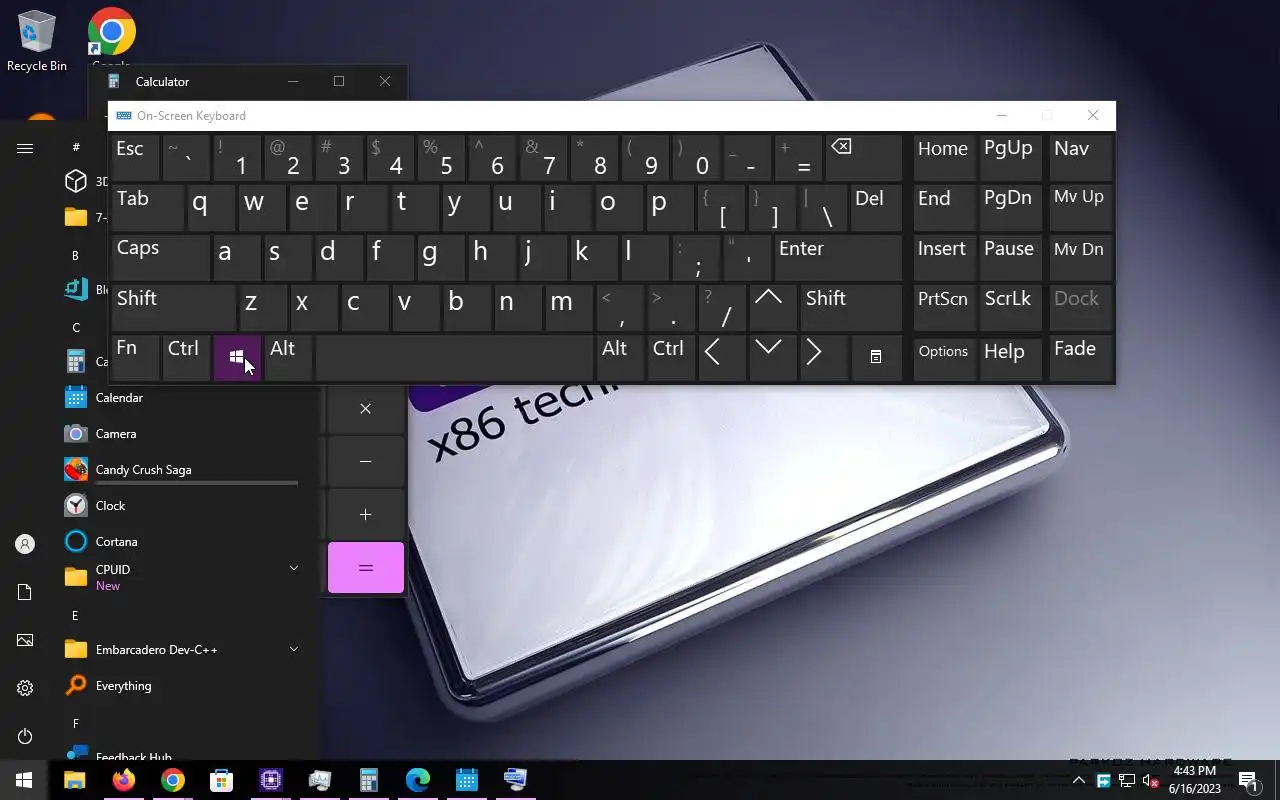Open Documents from Start menu sidebar
Screen dimensions: 1280x800
point(25,592)
